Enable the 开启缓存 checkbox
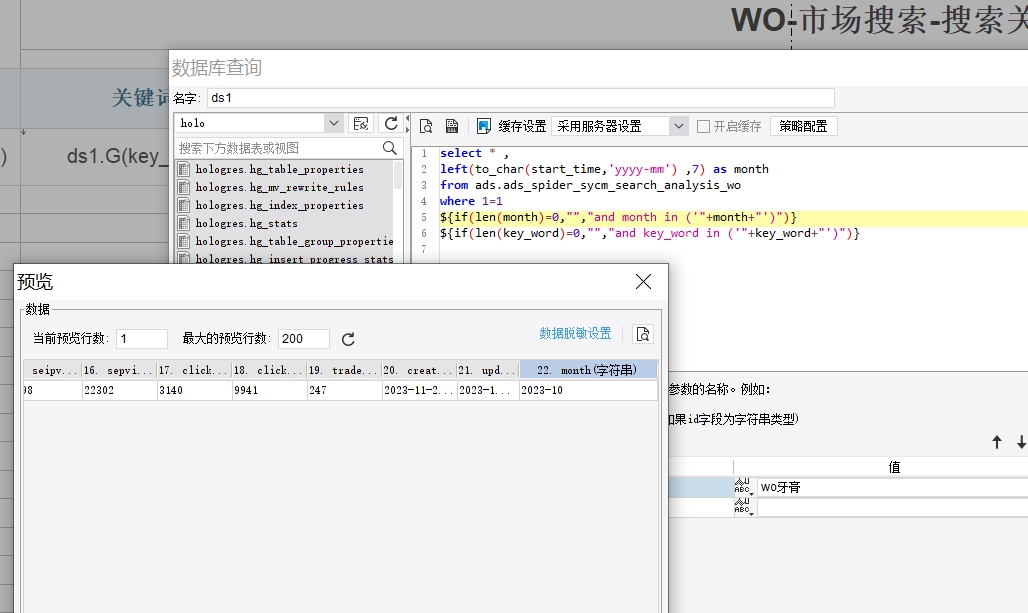The image size is (1028, 613). (703, 127)
